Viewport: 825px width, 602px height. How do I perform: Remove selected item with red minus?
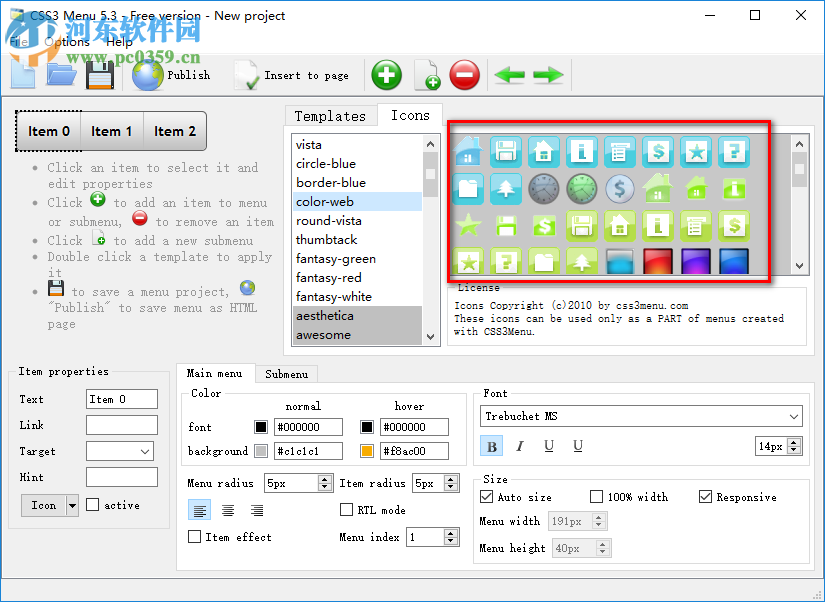tap(463, 74)
